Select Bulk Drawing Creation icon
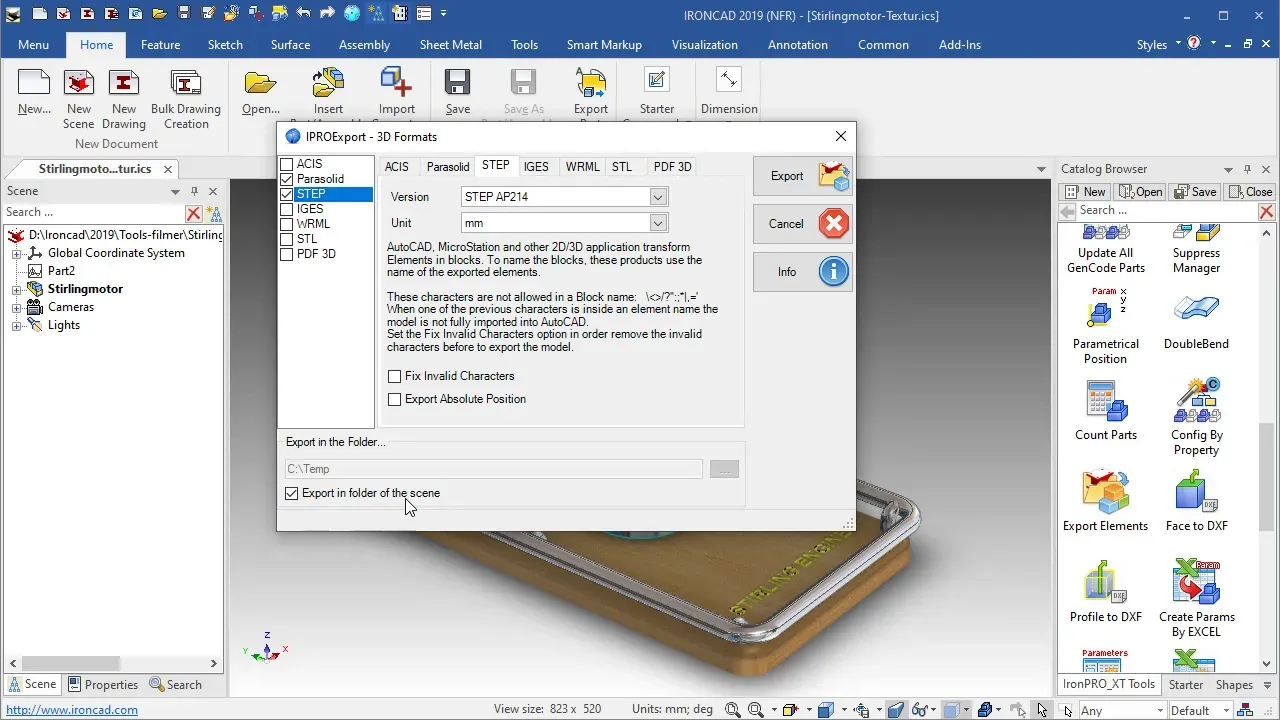 [x=186, y=100]
